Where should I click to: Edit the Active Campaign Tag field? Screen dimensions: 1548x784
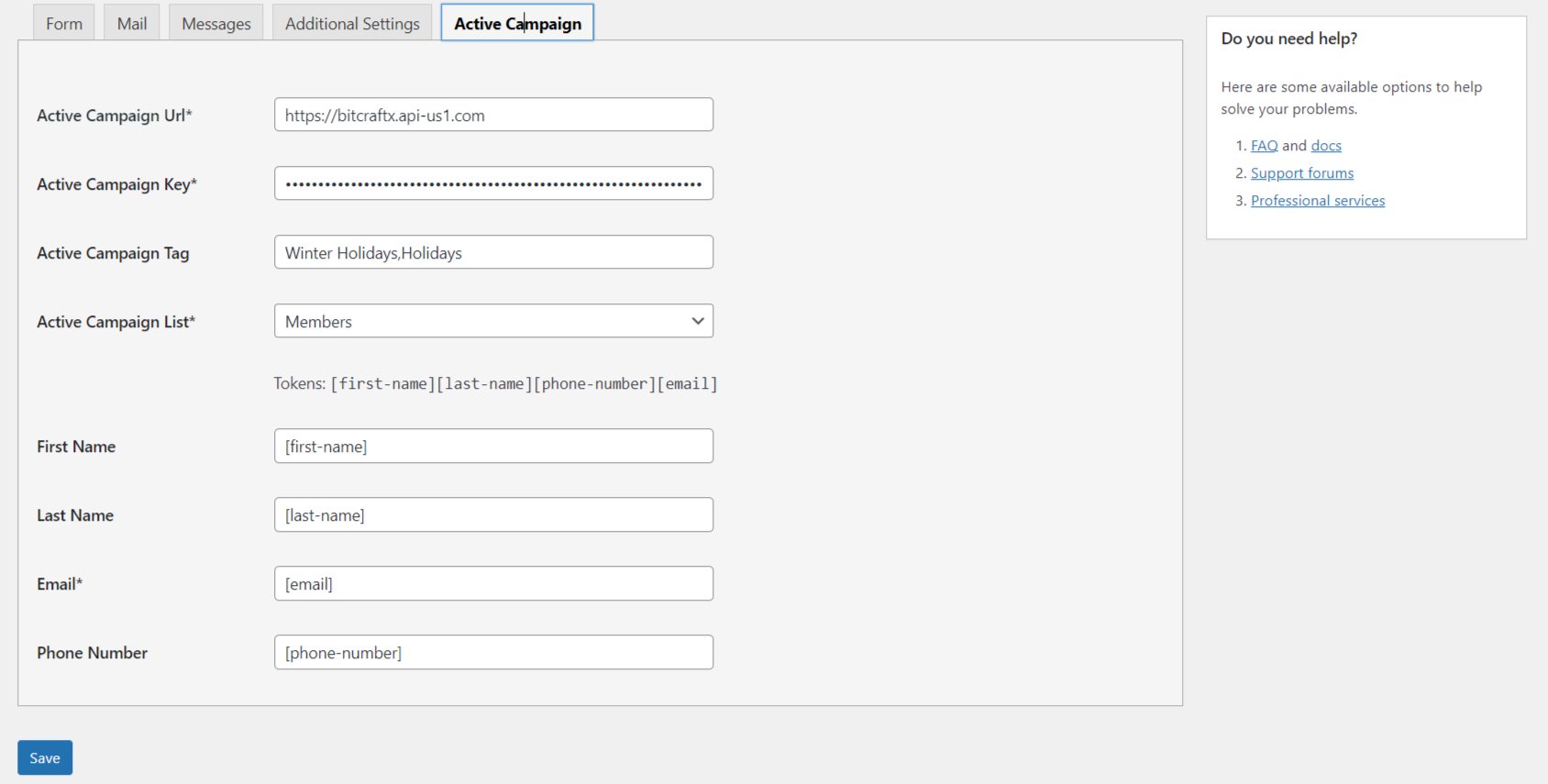pos(493,252)
